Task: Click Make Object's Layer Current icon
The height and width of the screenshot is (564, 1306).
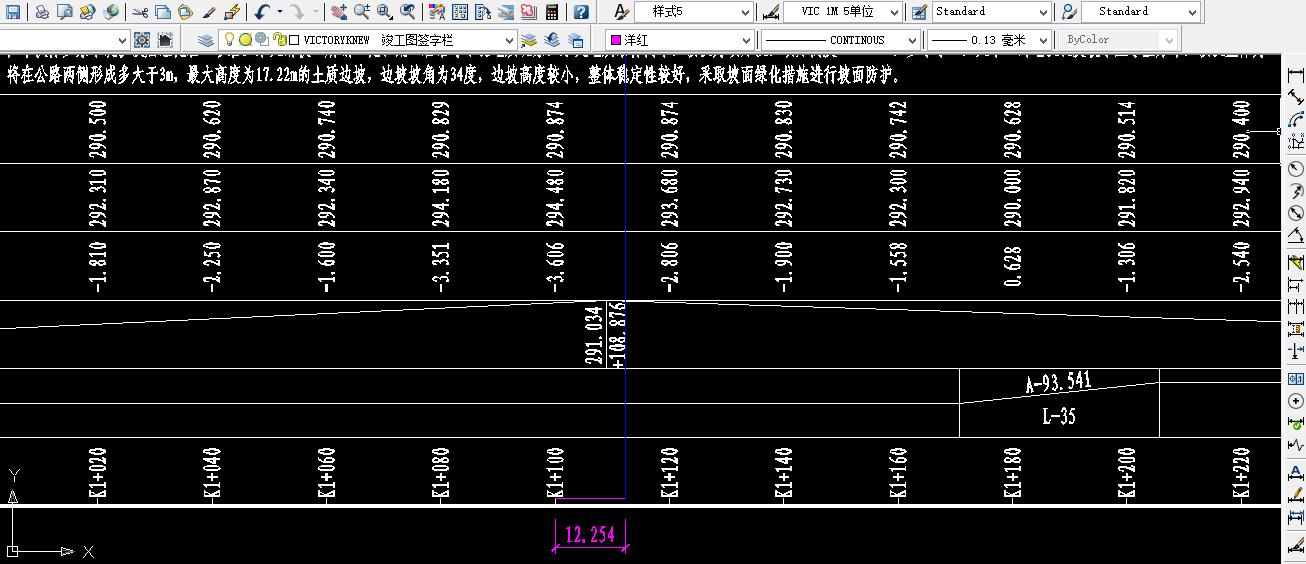Action: pos(529,40)
